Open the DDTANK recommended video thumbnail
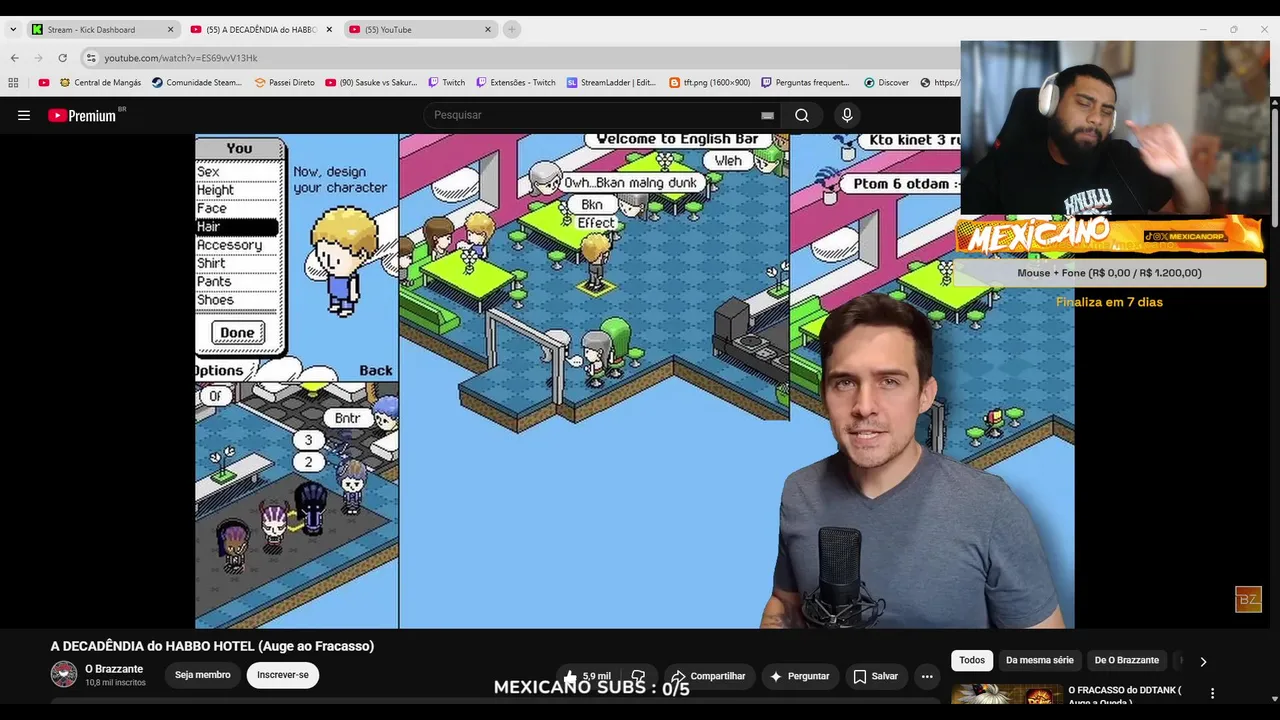1280x720 pixels. pyautogui.click(x=1006, y=695)
